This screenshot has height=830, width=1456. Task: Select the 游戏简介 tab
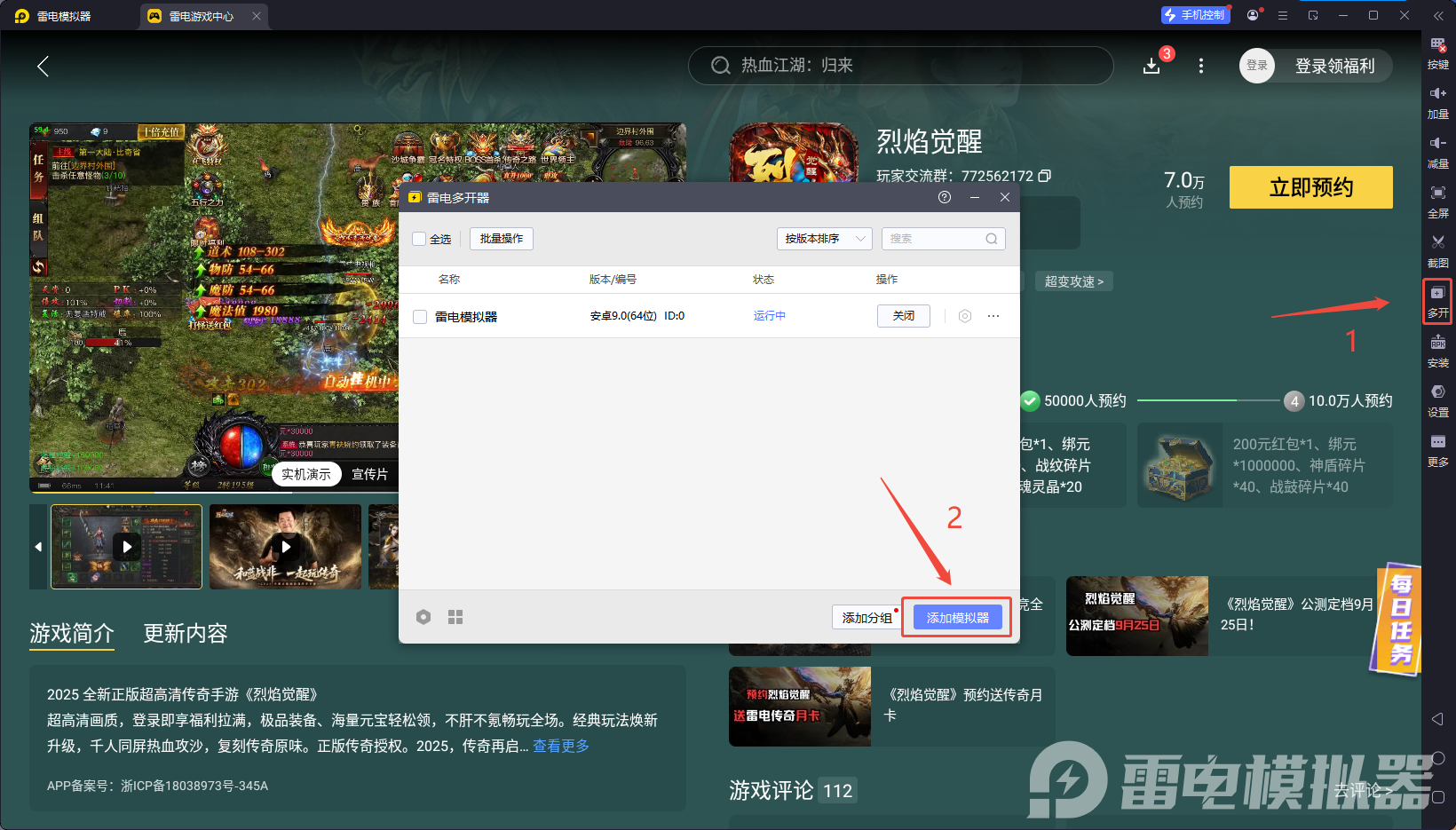(x=72, y=633)
